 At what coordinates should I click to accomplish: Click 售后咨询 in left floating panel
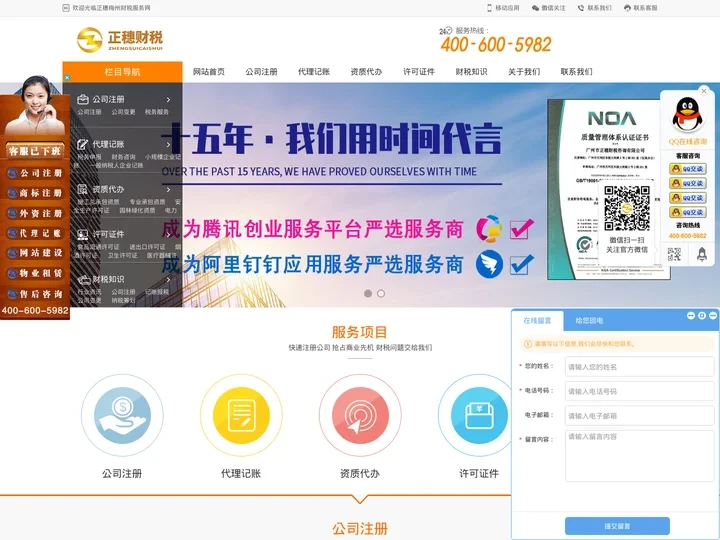[x=35, y=294]
